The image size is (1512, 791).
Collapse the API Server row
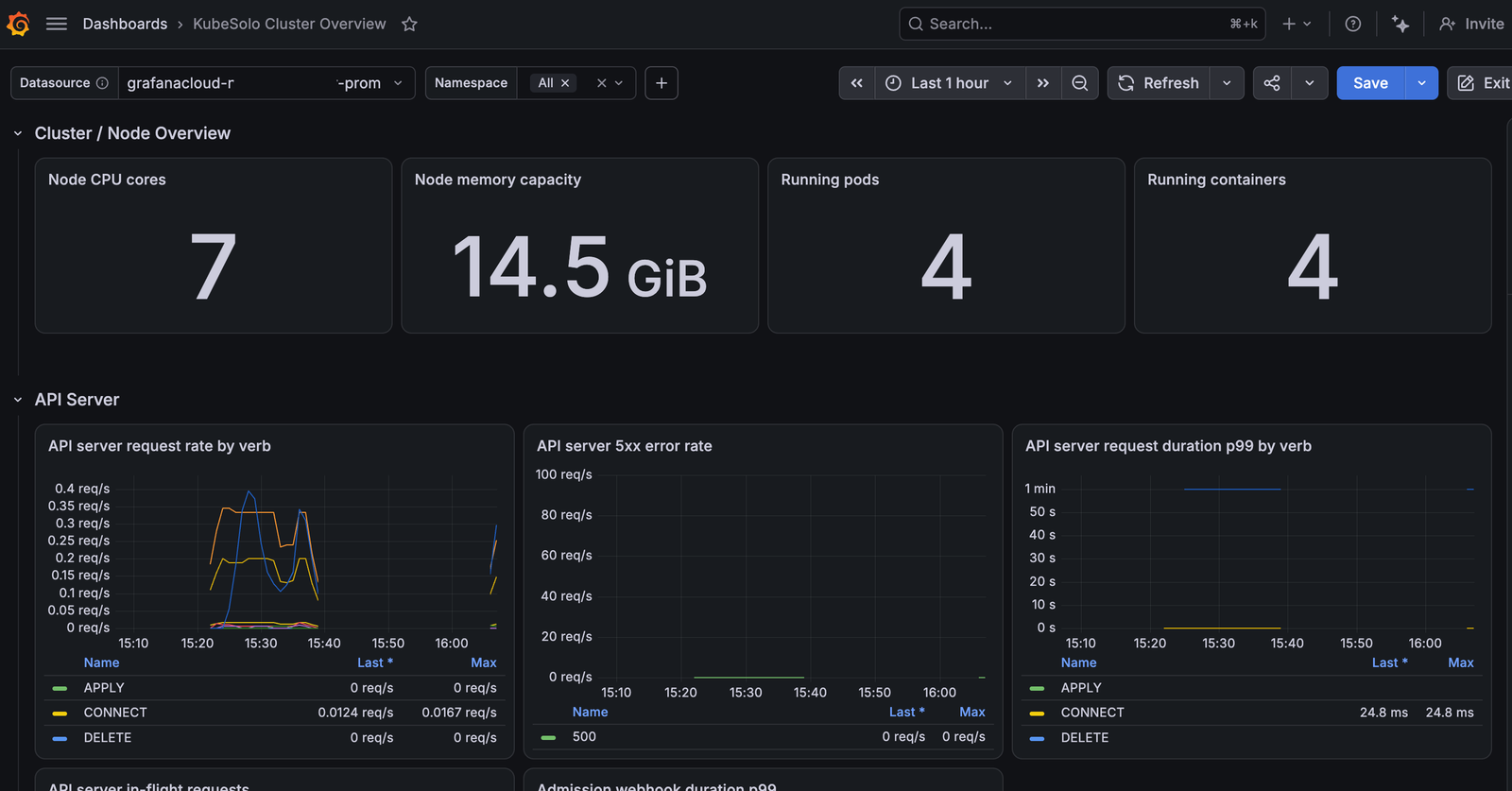coord(18,400)
